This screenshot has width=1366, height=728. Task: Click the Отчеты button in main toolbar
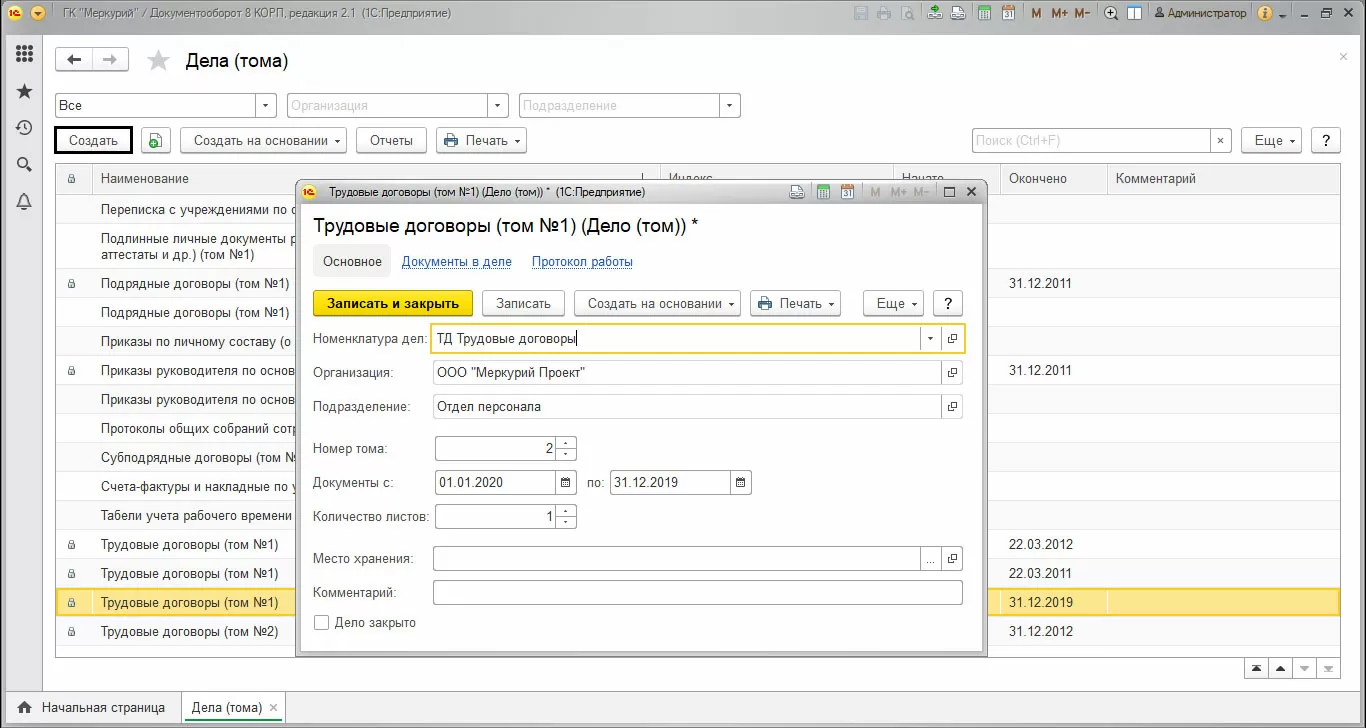coord(391,141)
